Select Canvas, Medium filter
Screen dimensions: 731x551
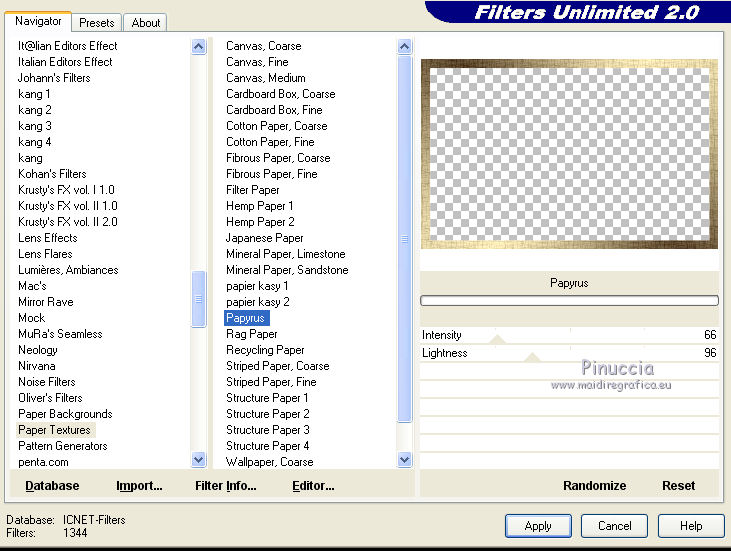point(266,78)
